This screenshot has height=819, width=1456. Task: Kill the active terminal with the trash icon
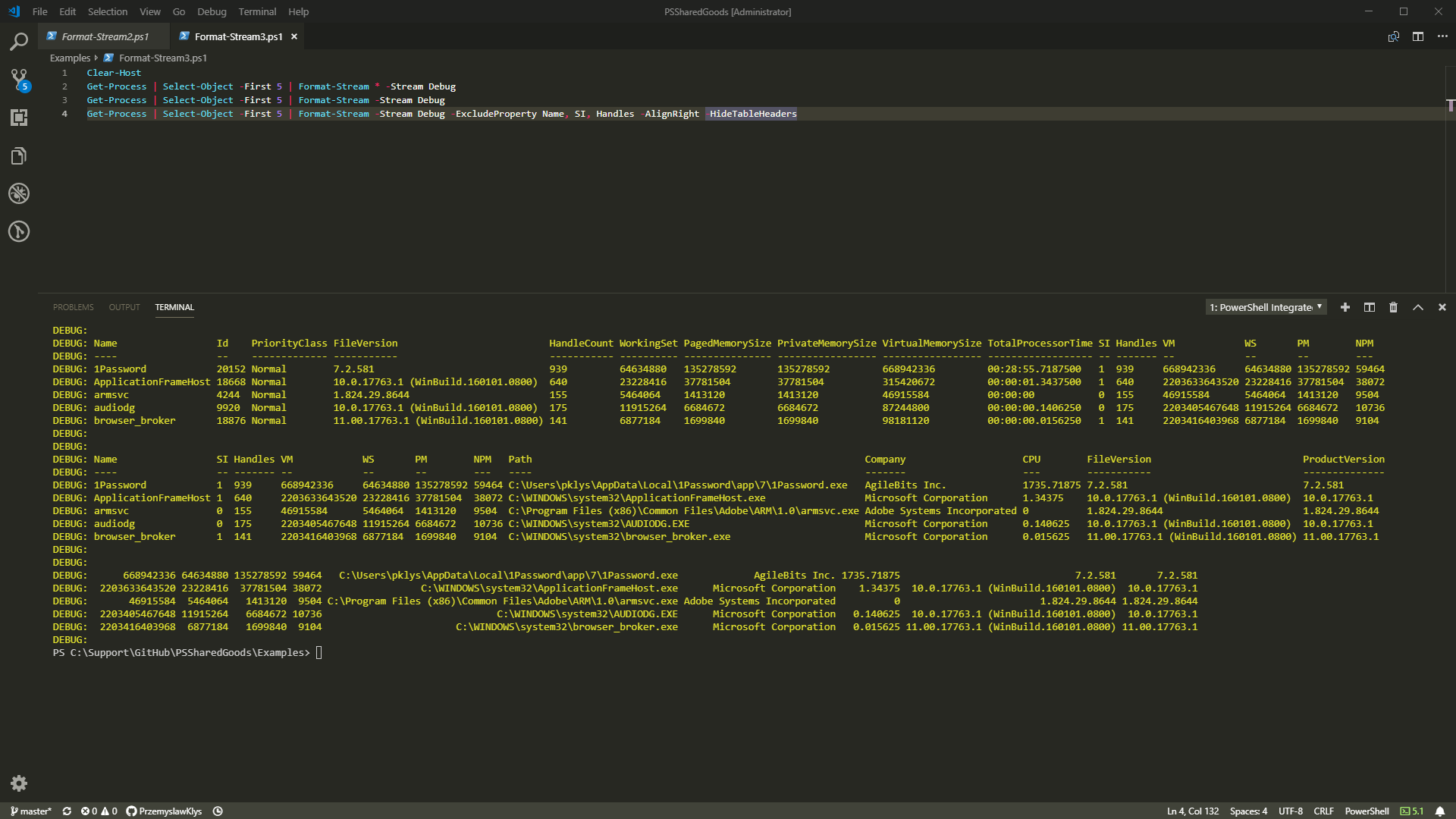pos(1393,307)
